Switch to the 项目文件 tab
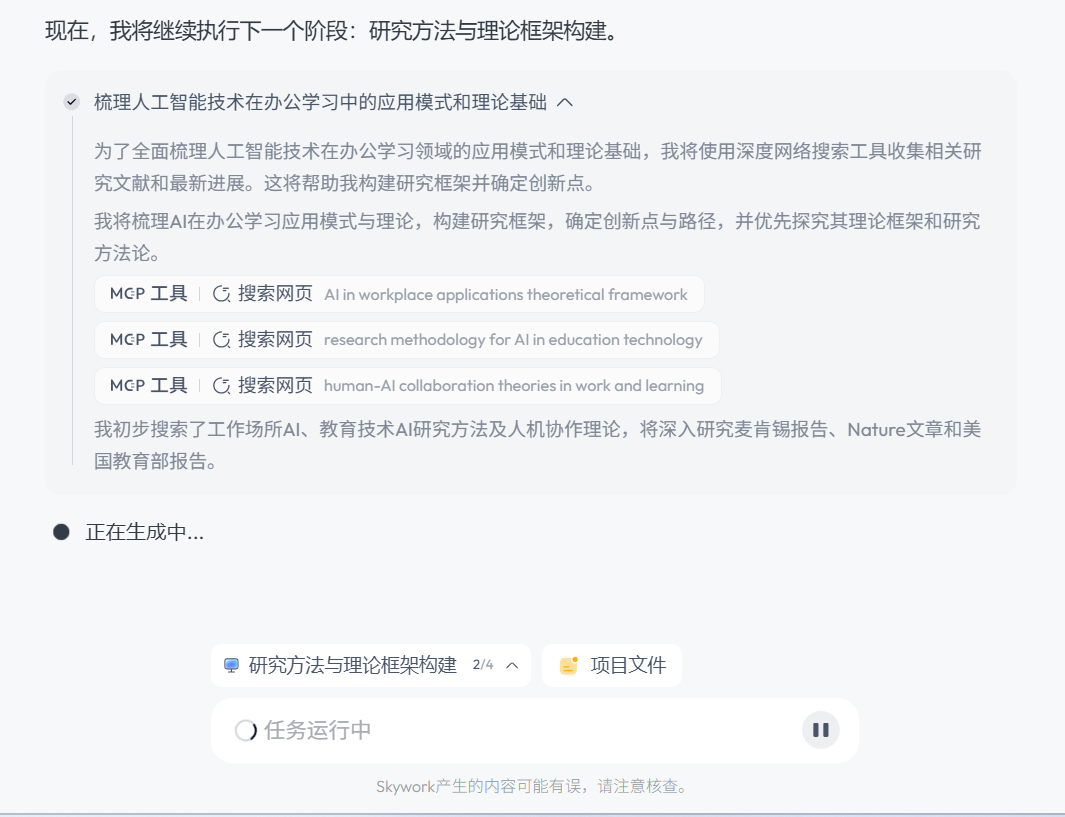 click(x=611, y=665)
